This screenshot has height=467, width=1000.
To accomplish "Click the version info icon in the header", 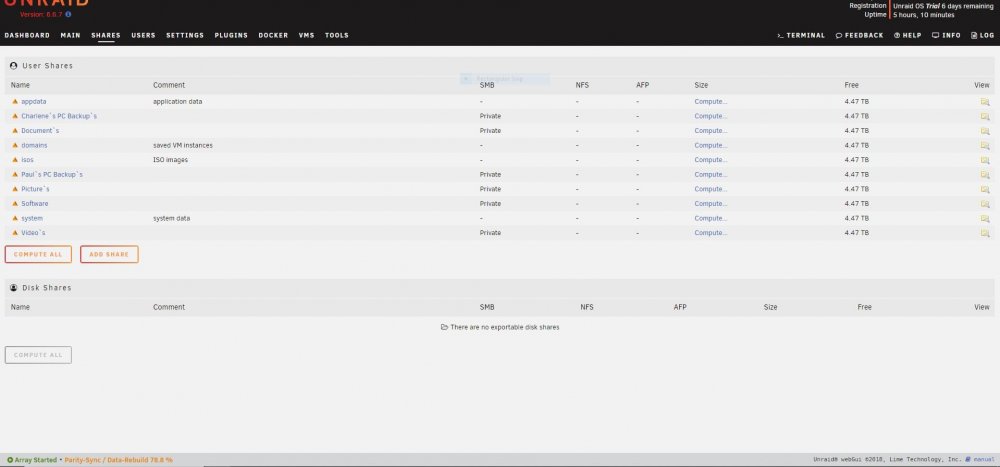I will tap(68, 14).
